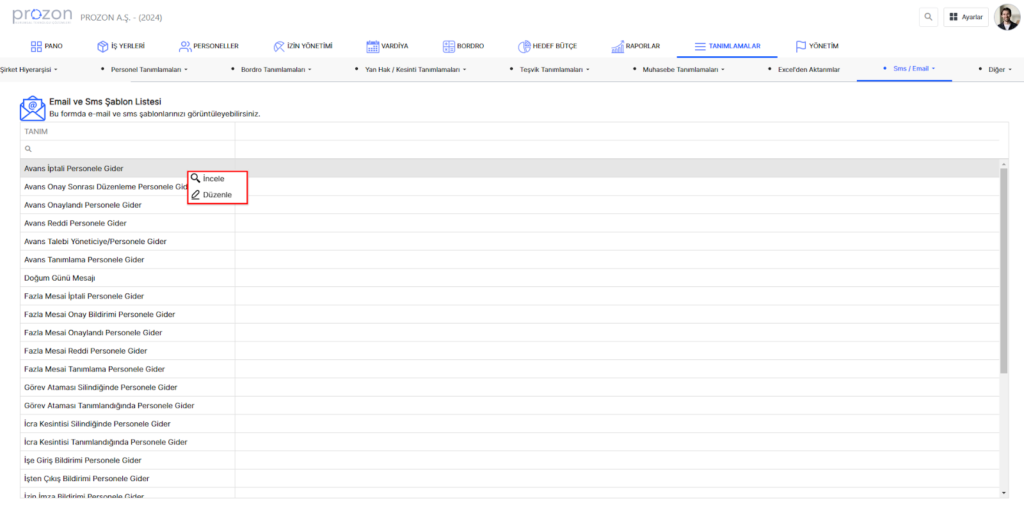Expand the Şirket Hiyerarşisi dropdown
This screenshot has height=508, width=1024.
[28, 69]
